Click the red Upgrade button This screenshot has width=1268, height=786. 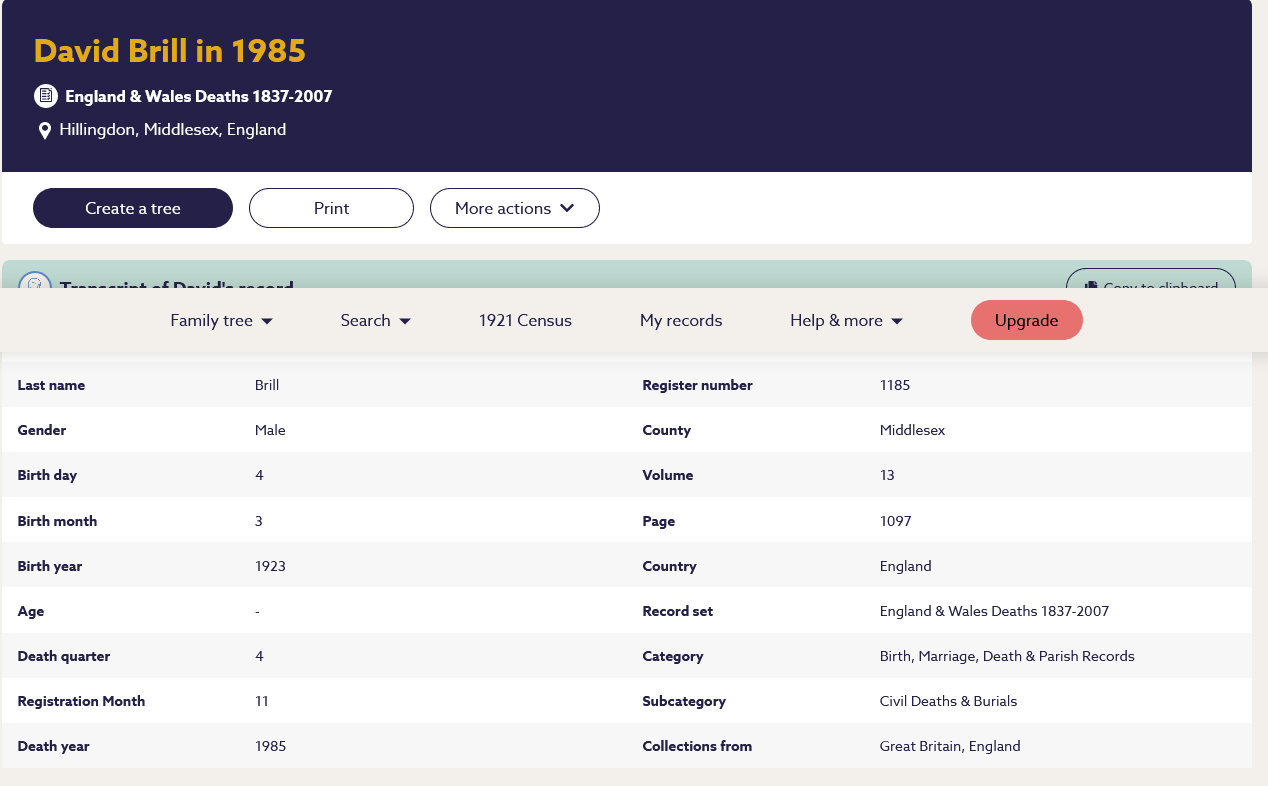1026,320
